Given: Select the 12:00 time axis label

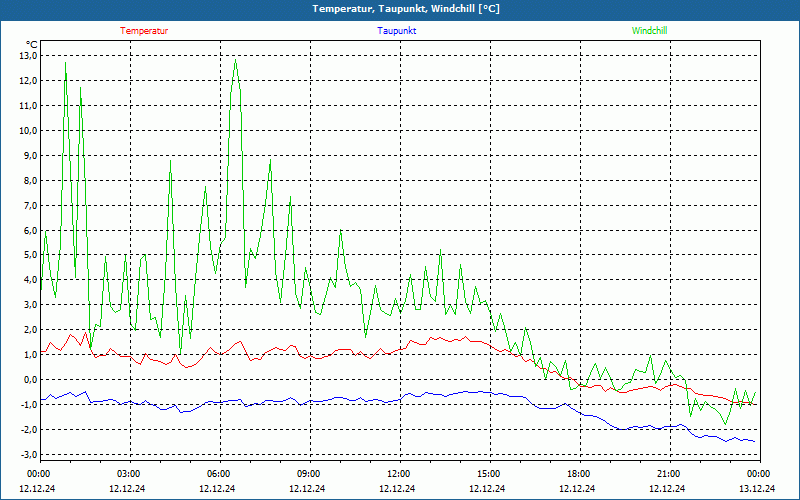Looking at the screenshot, I should [399, 474].
